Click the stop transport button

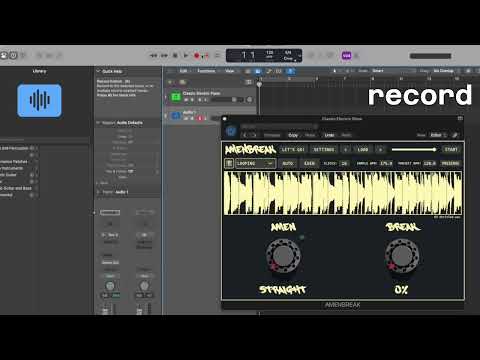(175, 56)
